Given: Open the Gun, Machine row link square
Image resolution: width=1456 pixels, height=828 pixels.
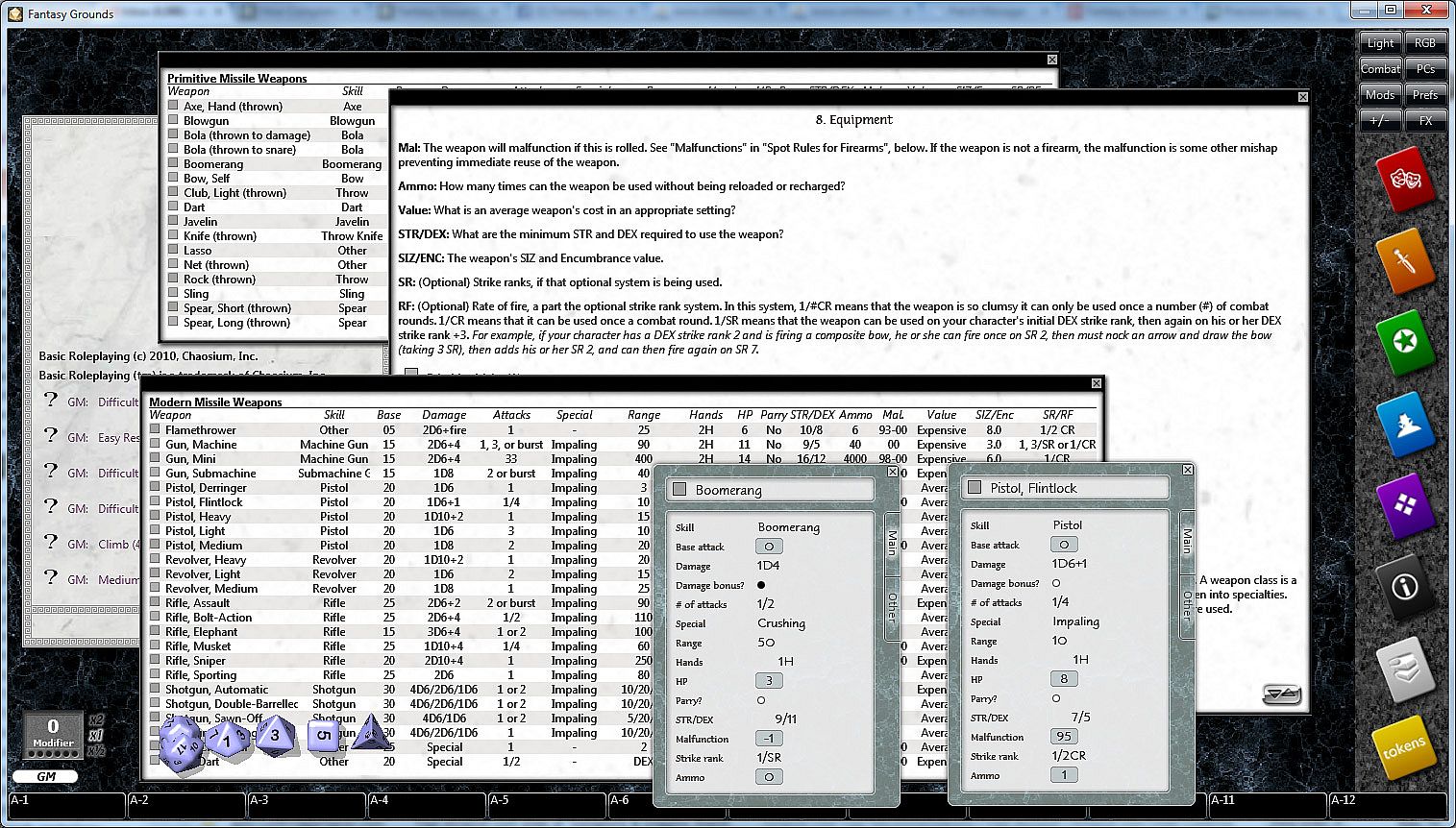Looking at the screenshot, I should pos(155,444).
